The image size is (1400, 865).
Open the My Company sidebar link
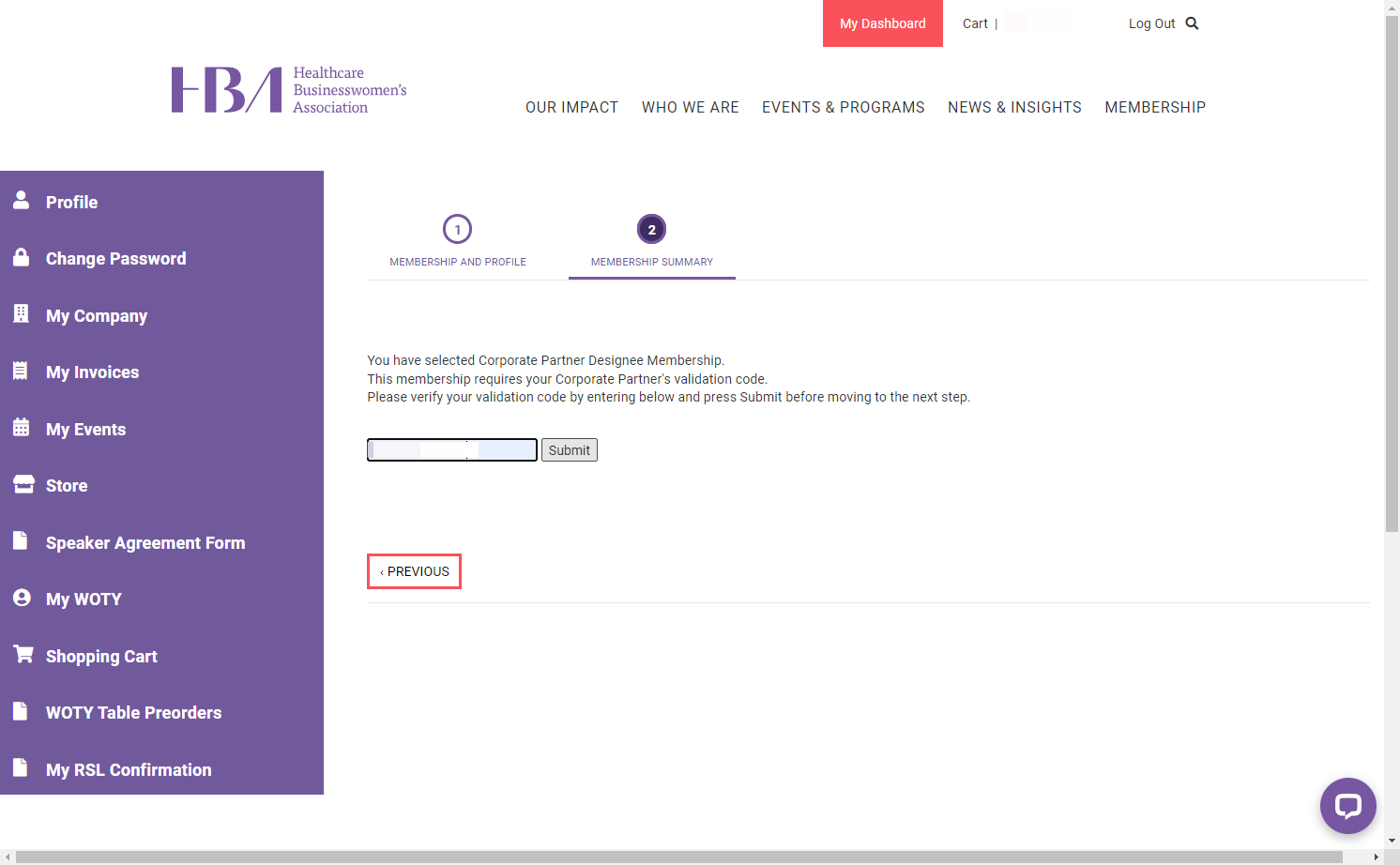[x=97, y=316]
